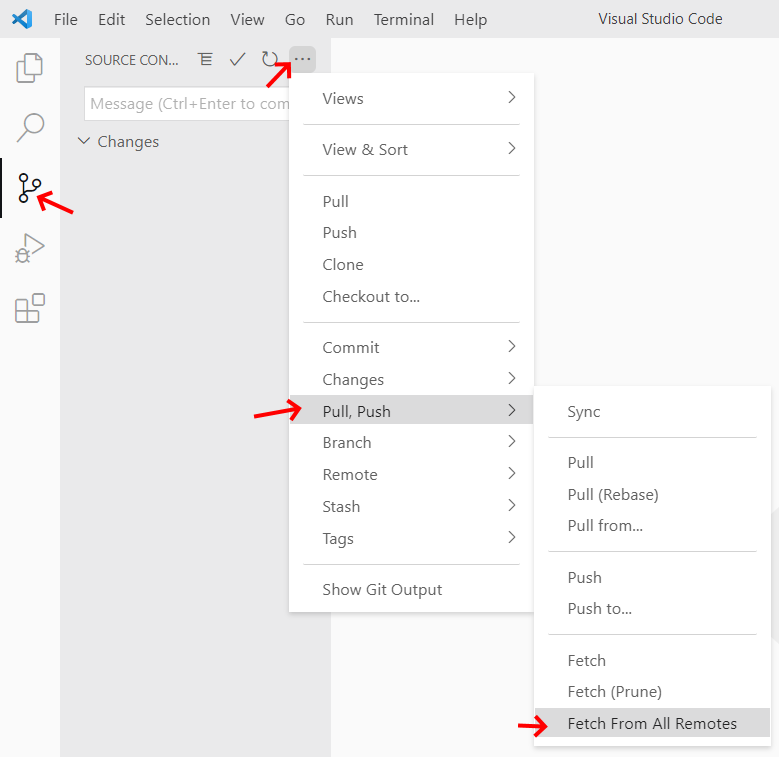Click the refresh icon in Source Control

269,60
